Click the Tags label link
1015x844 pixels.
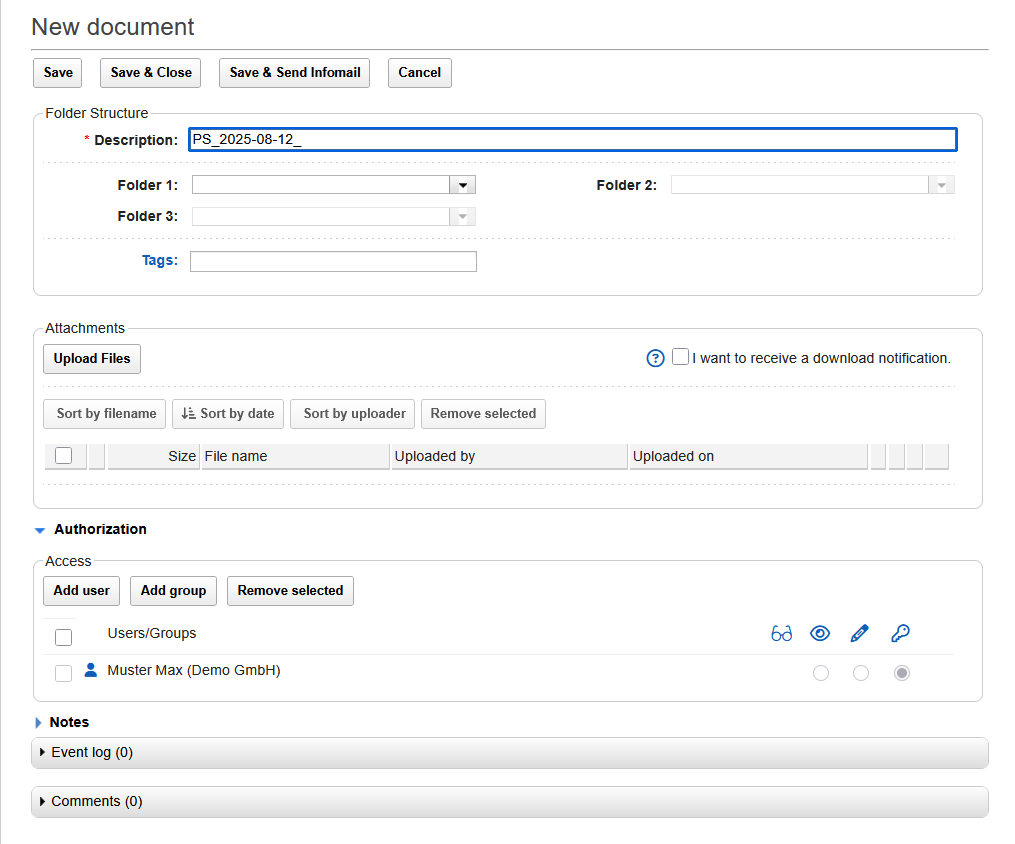[159, 260]
